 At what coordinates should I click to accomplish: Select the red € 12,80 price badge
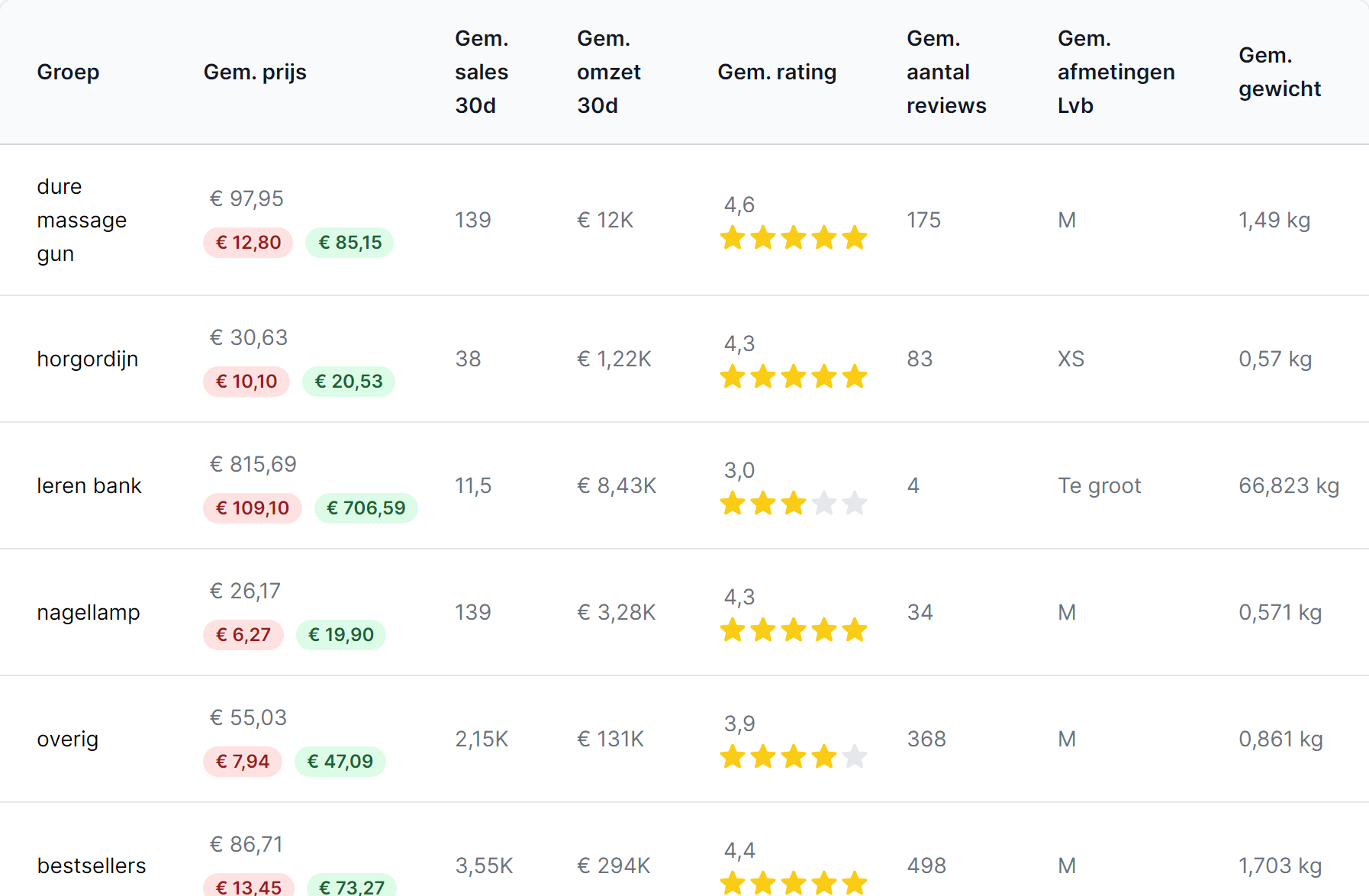coord(248,243)
